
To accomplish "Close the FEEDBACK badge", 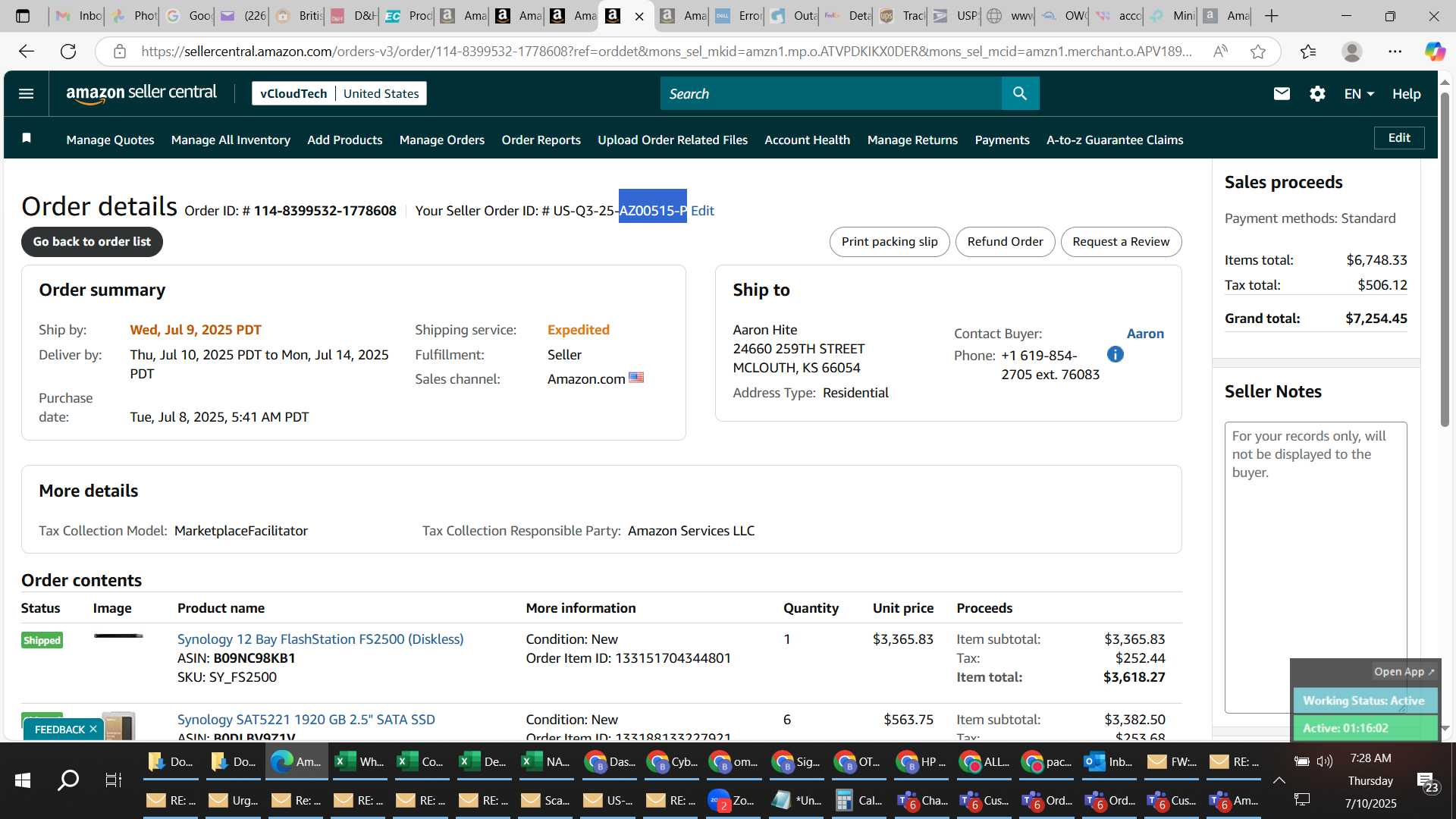I will click(x=93, y=729).
